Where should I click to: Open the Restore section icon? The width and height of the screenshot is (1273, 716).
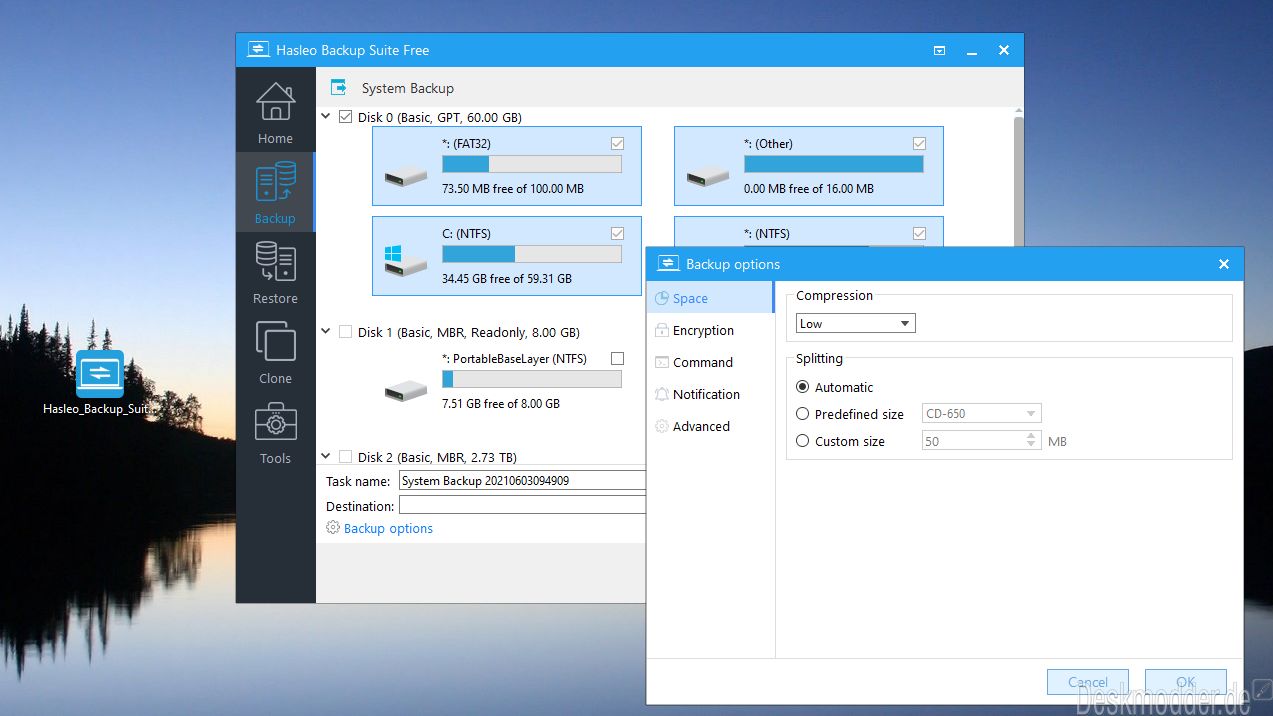click(x=275, y=262)
